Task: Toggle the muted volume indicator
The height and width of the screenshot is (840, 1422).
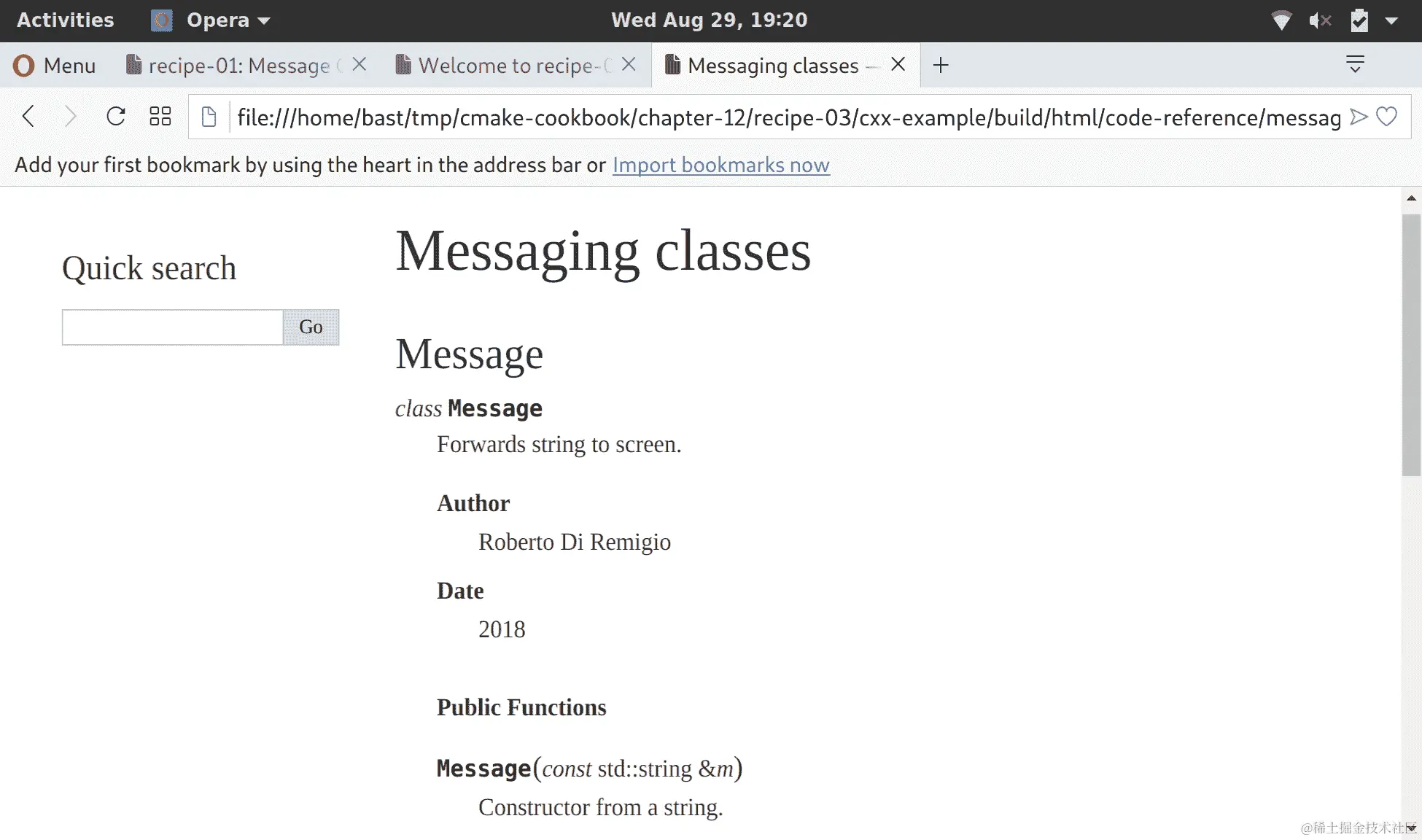Action: 1319,20
